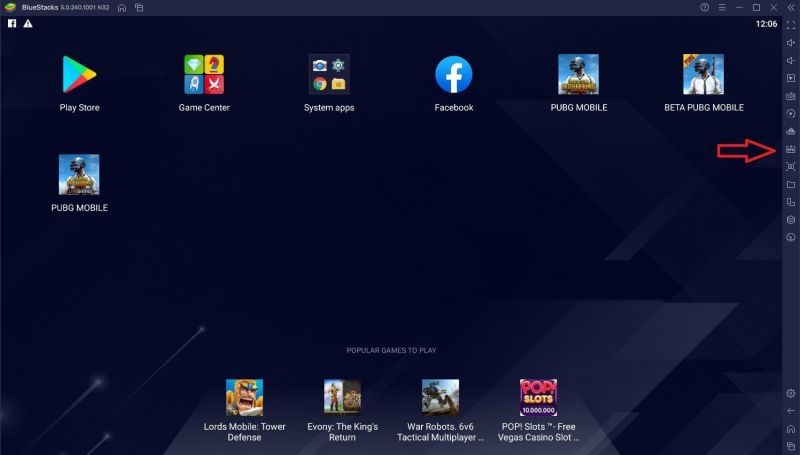Click the home icon in title bar
Screen dimensions: 800x455
[121, 7]
